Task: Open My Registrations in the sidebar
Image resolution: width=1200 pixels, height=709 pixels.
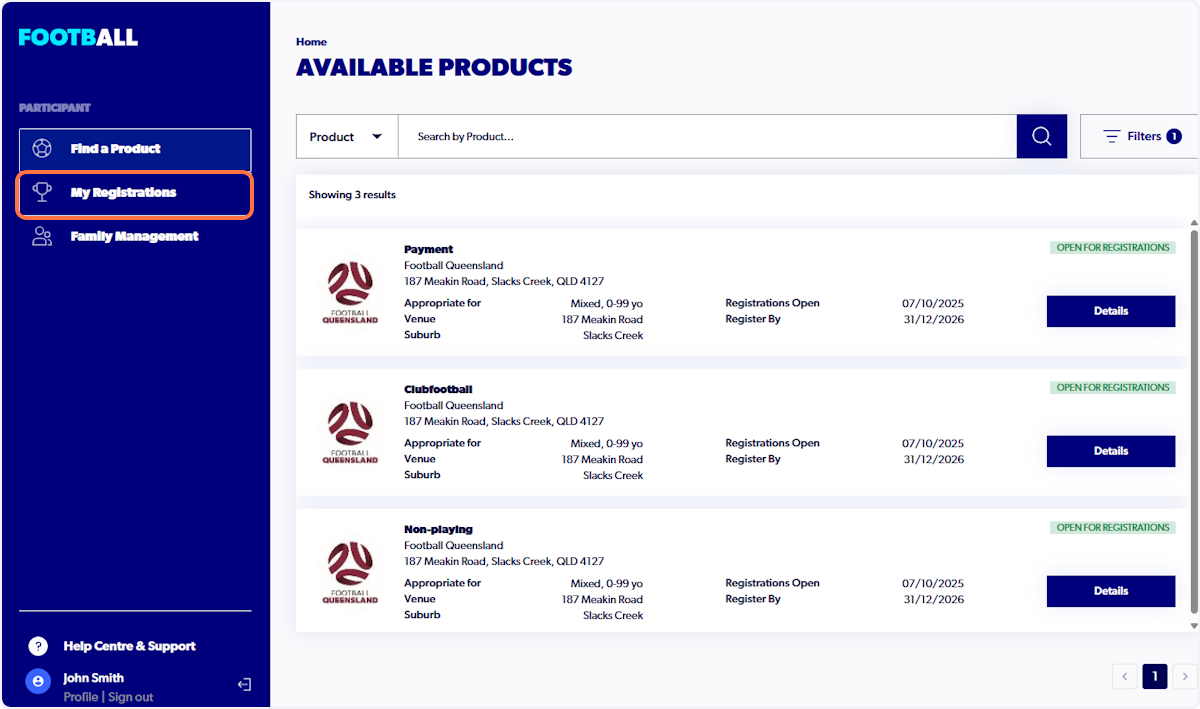Action: point(135,193)
